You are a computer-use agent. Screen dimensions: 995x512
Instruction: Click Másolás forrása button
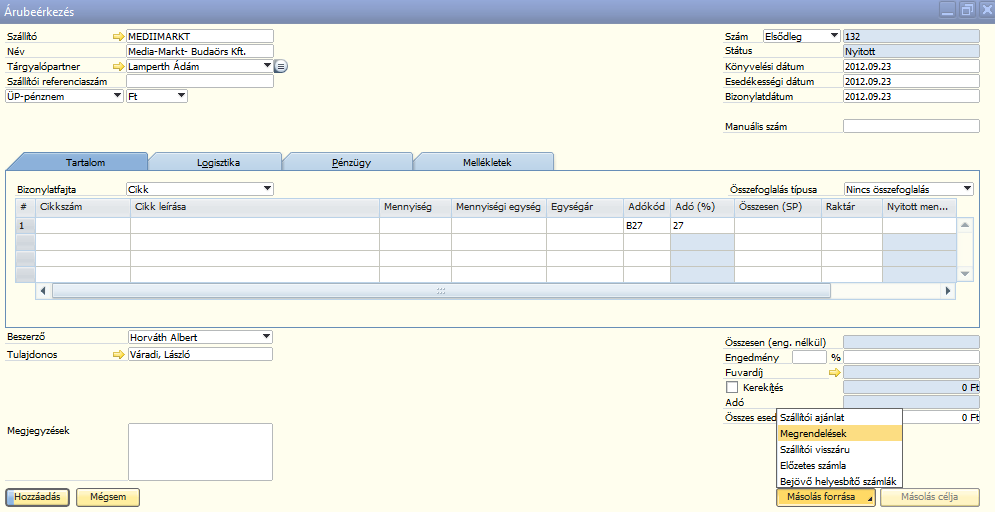pos(826,497)
